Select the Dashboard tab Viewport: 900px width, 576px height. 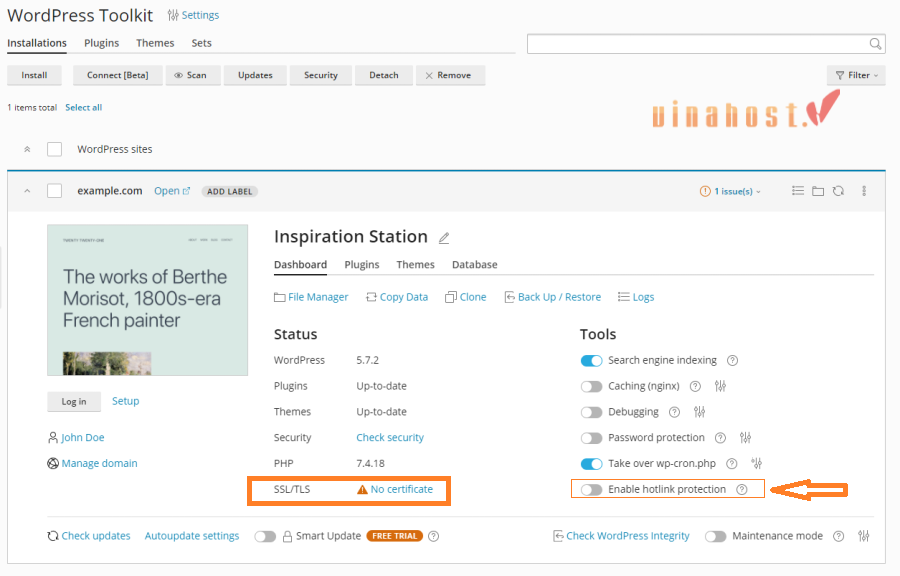pos(300,264)
